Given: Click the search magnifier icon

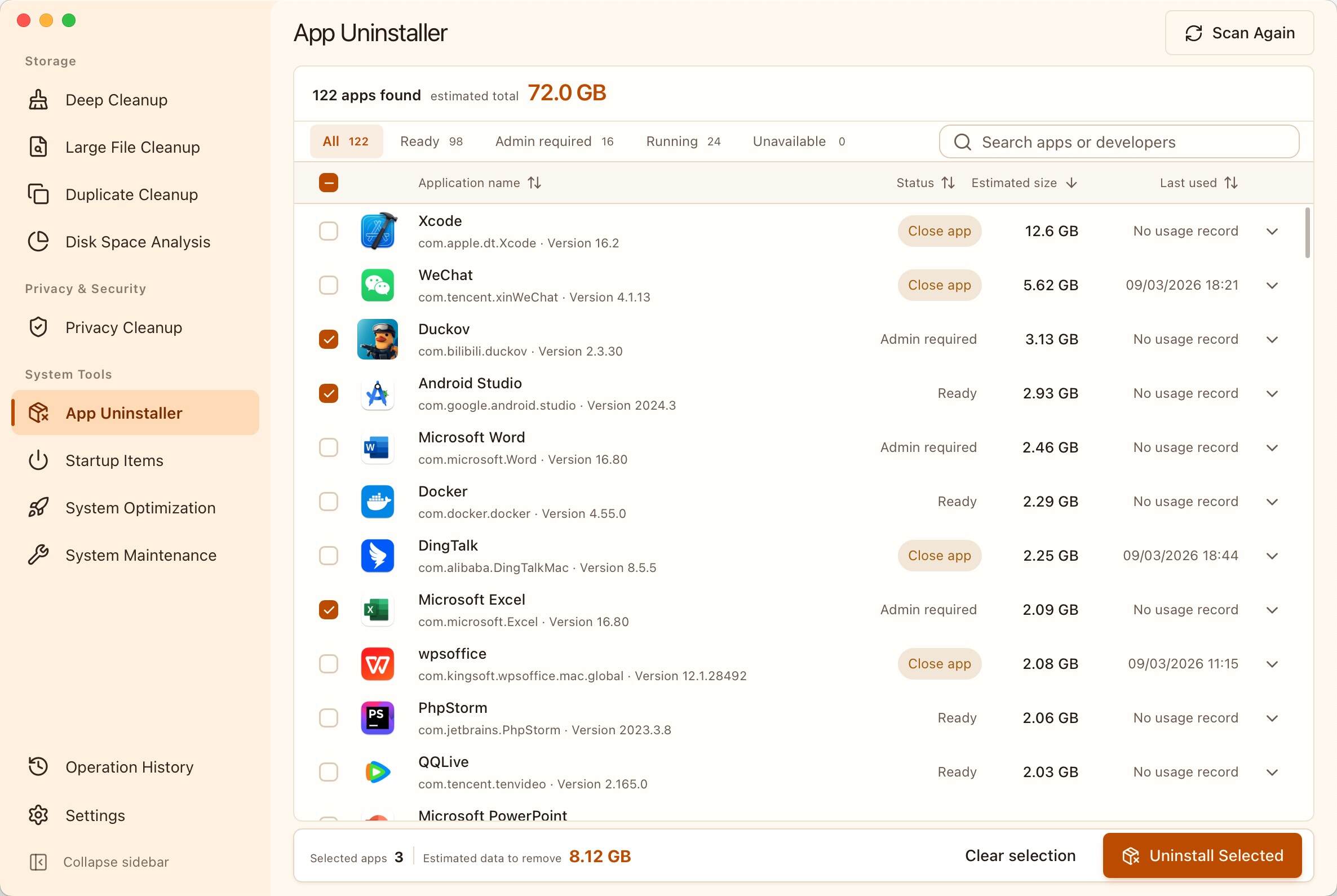Looking at the screenshot, I should [963, 141].
